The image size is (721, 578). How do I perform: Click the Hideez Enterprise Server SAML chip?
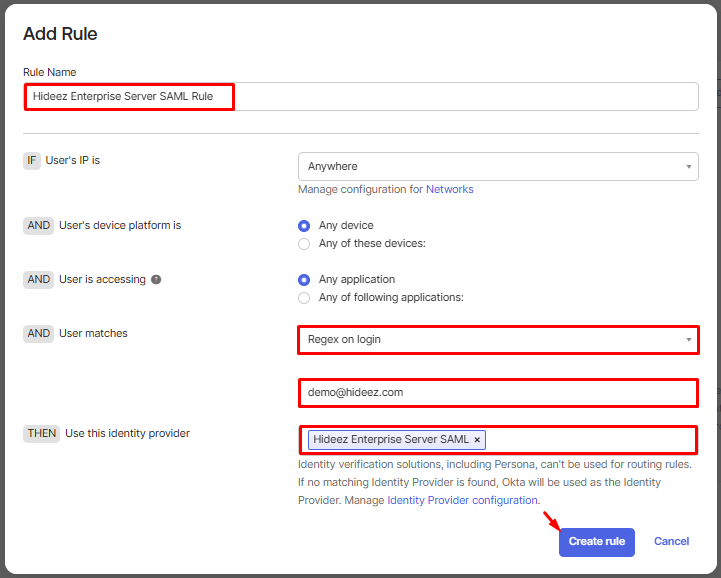(x=390, y=439)
